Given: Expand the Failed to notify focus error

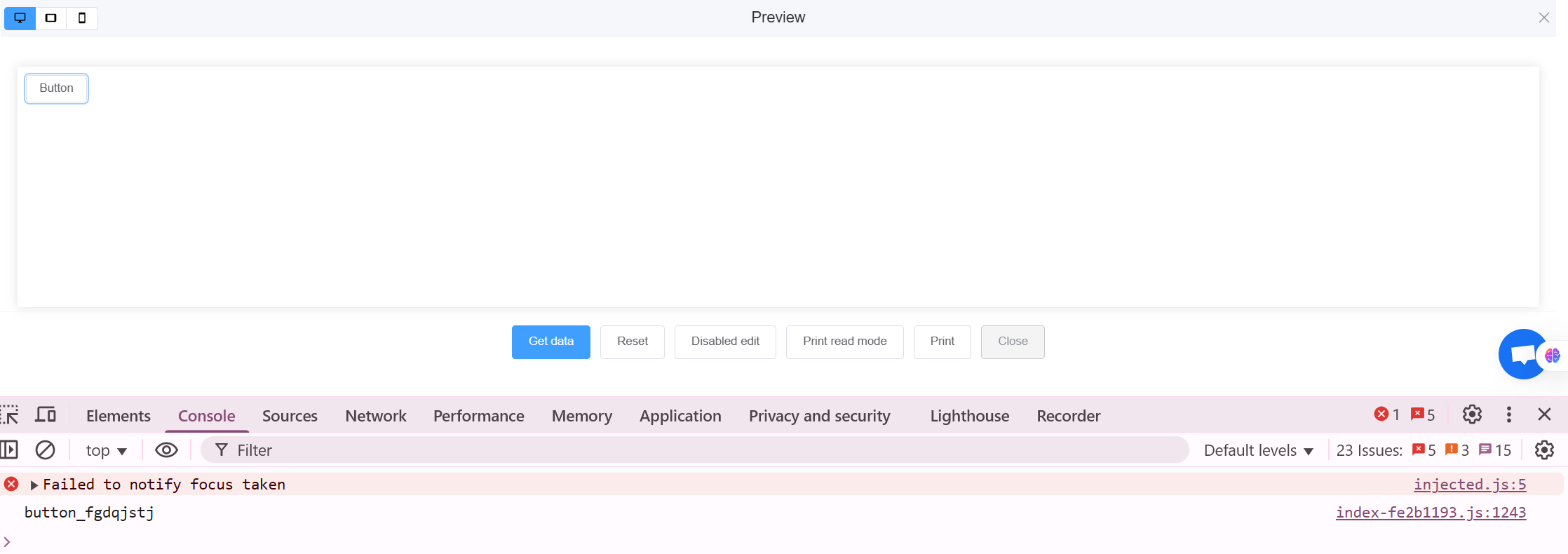Looking at the screenshot, I should pyautogui.click(x=34, y=485).
